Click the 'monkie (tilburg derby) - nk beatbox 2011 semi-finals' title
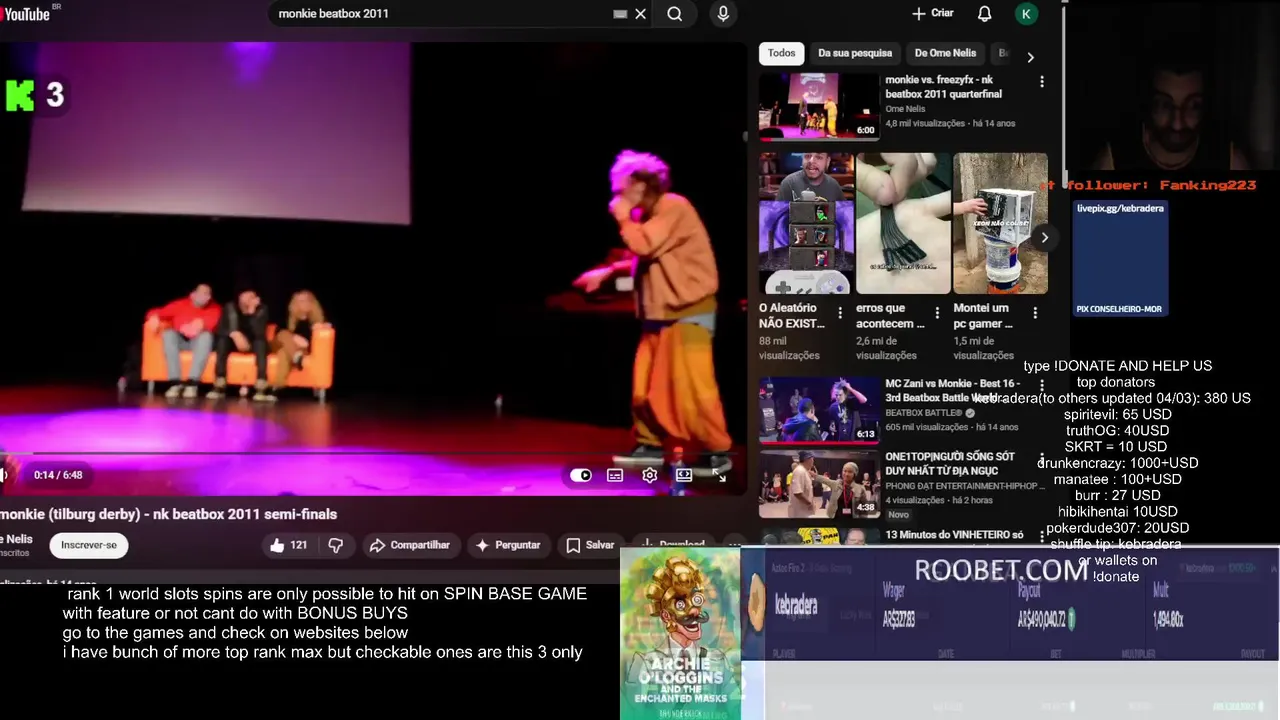Image resolution: width=1280 pixels, height=720 pixels. 168,514
